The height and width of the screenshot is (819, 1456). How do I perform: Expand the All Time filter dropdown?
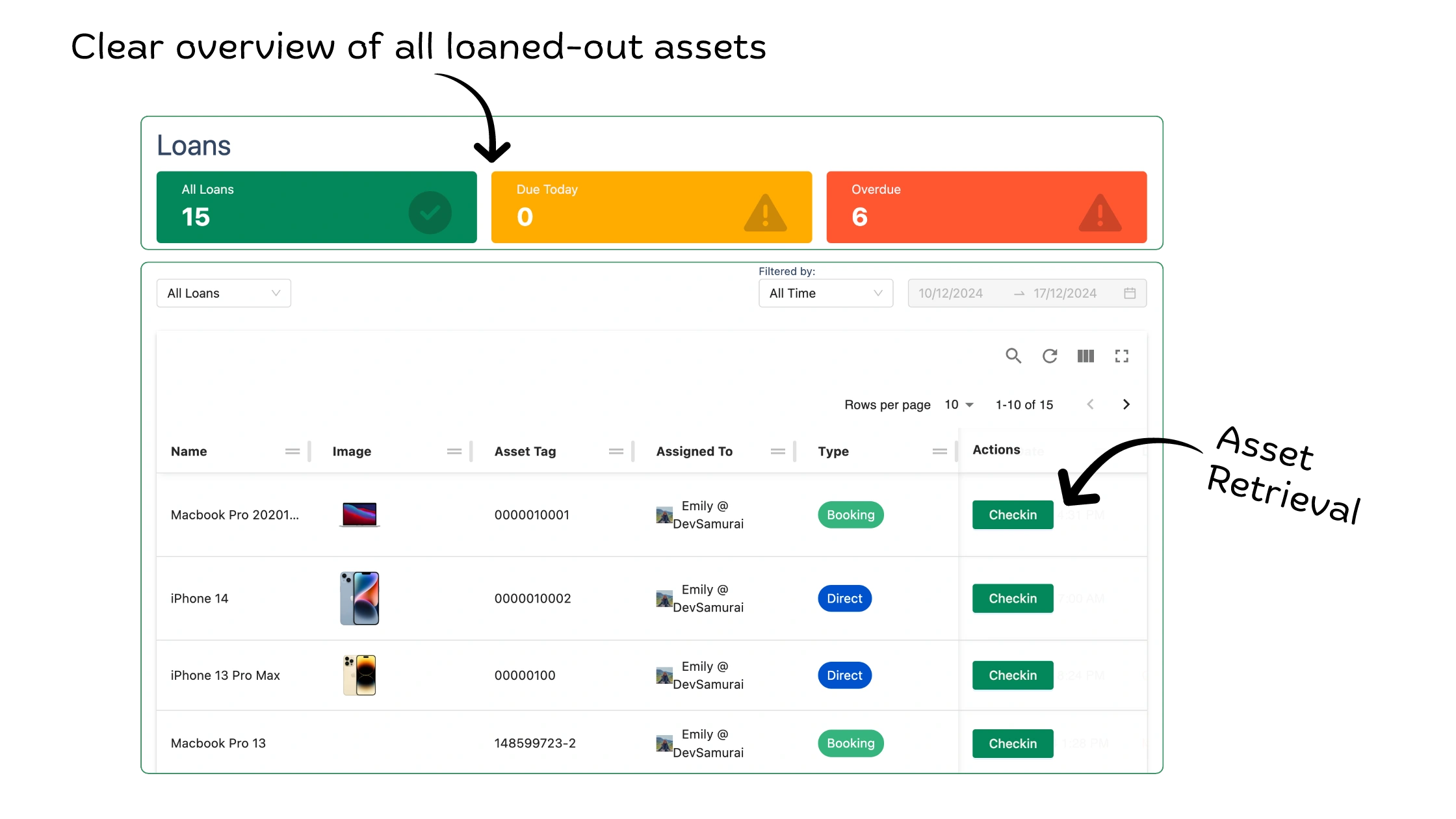[825, 293]
